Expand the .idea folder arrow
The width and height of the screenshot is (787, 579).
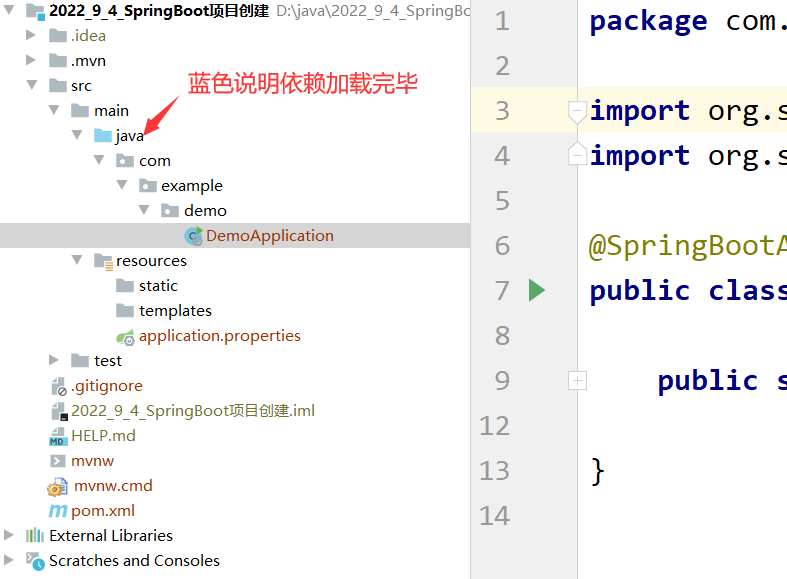click(x=31, y=35)
